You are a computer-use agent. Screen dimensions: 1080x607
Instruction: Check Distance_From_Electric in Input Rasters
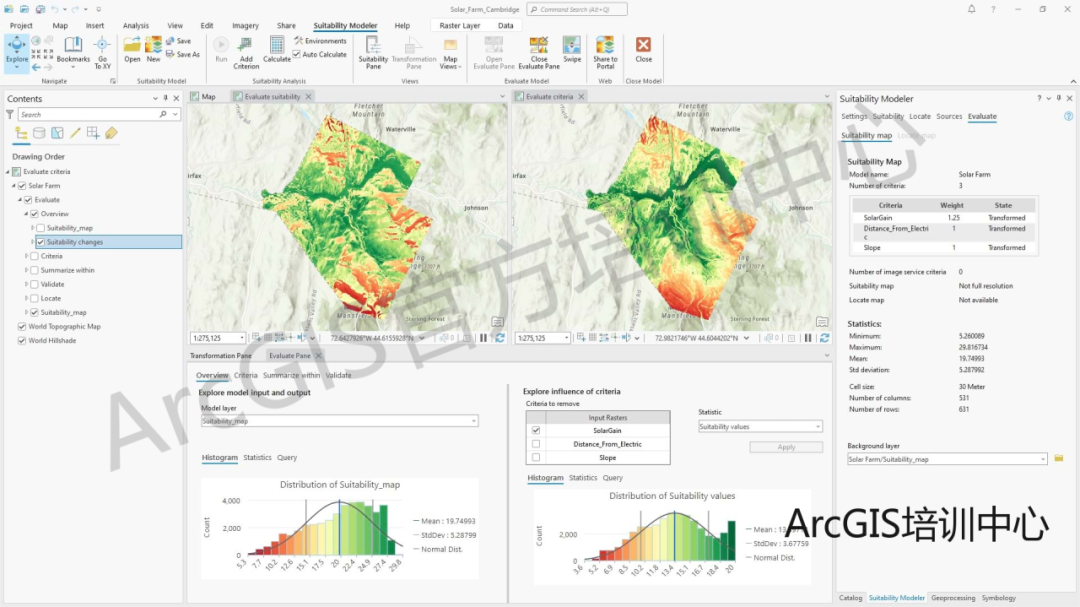(536, 444)
